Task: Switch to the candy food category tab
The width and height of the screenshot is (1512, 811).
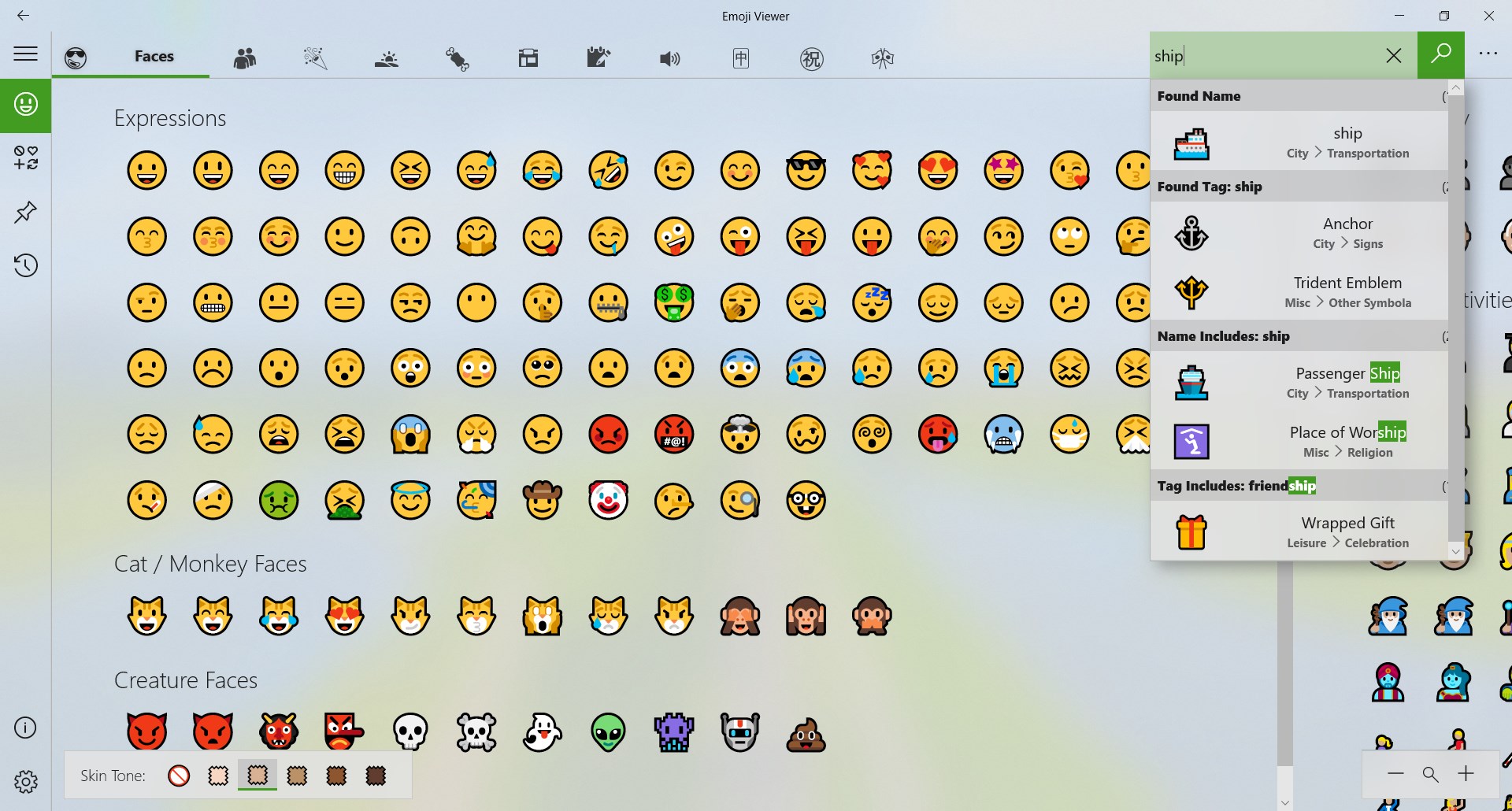Action: [x=457, y=57]
